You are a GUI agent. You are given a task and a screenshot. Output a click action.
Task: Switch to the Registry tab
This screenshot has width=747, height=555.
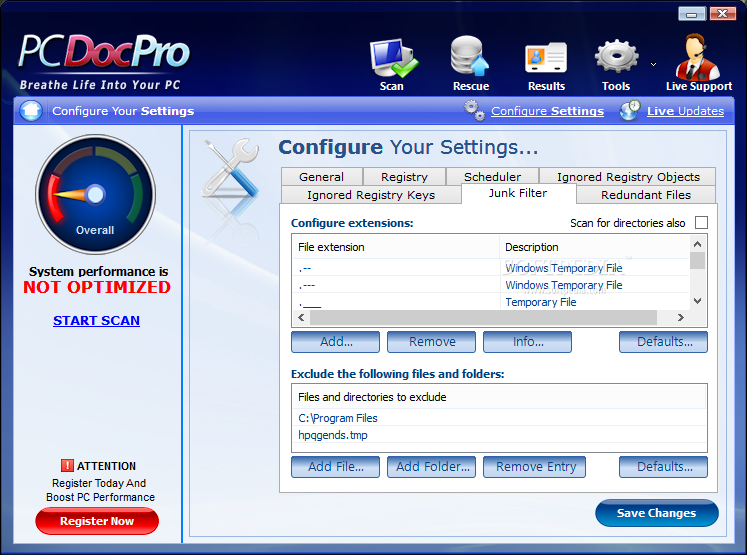[404, 177]
